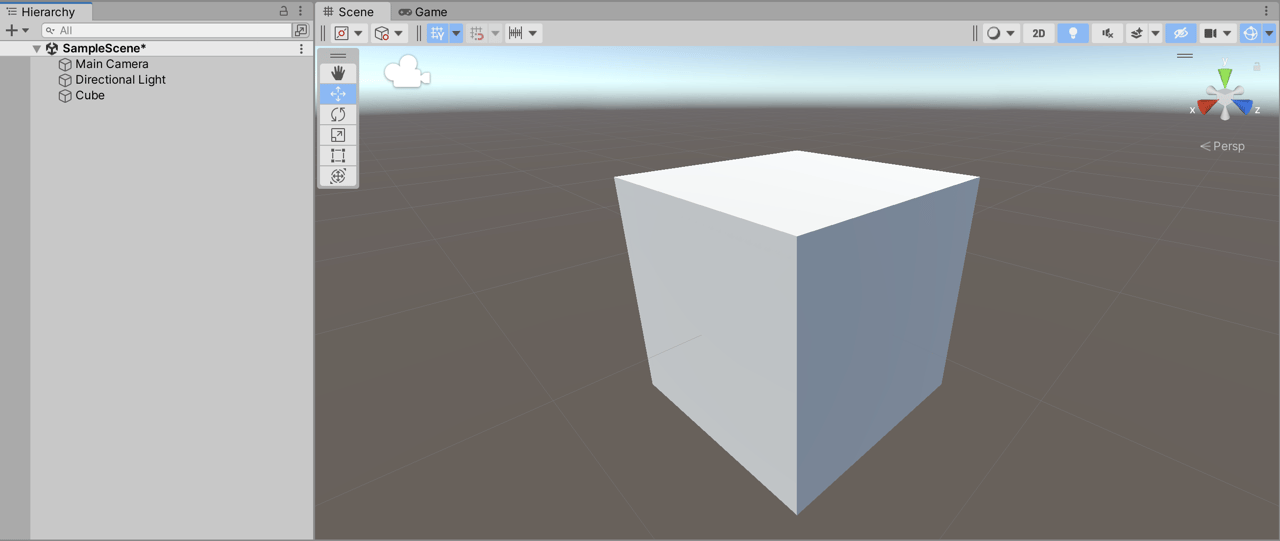Click the search type magnifier icon

coord(50,30)
